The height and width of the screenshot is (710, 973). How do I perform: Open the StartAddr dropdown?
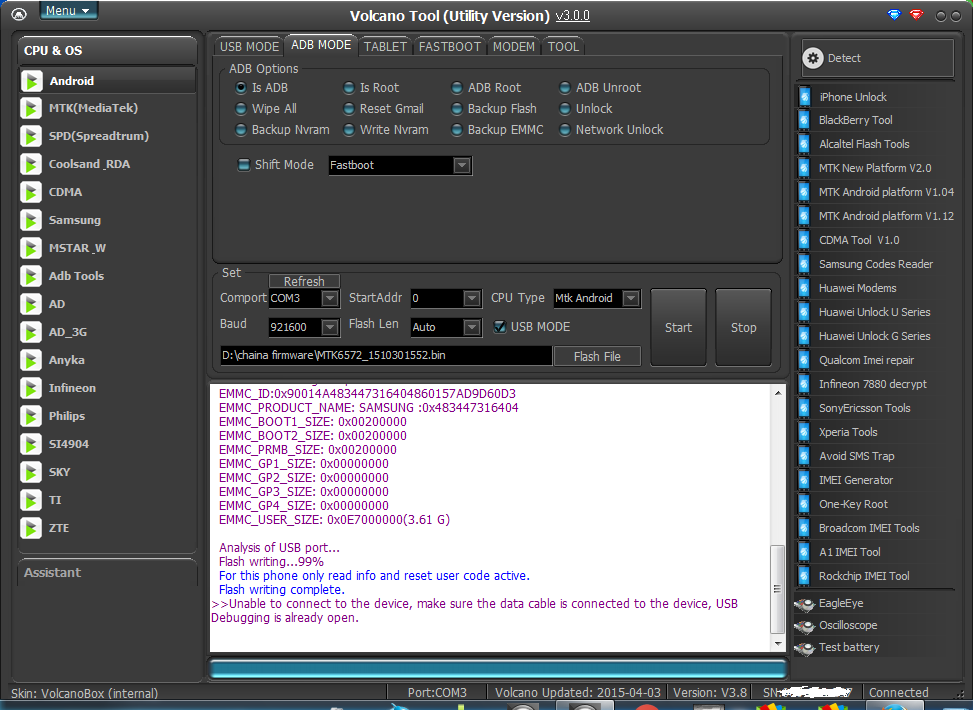point(472,299)
